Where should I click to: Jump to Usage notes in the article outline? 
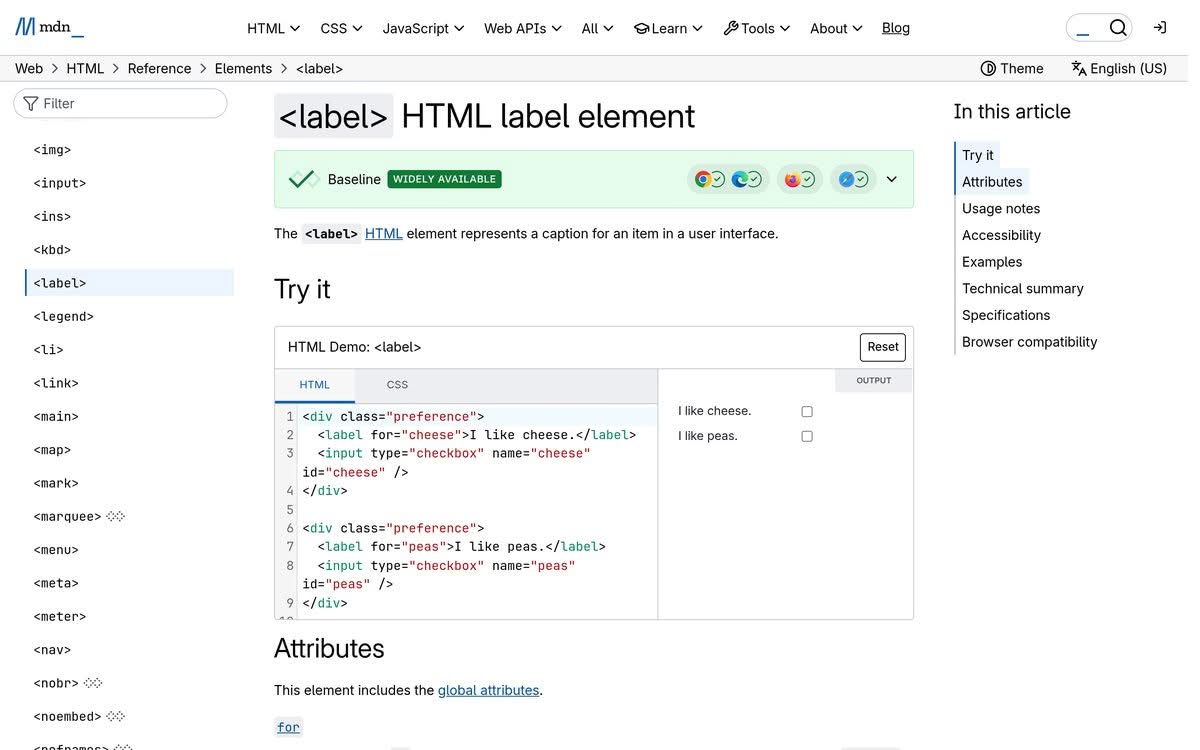click(x=1001, y=208)
